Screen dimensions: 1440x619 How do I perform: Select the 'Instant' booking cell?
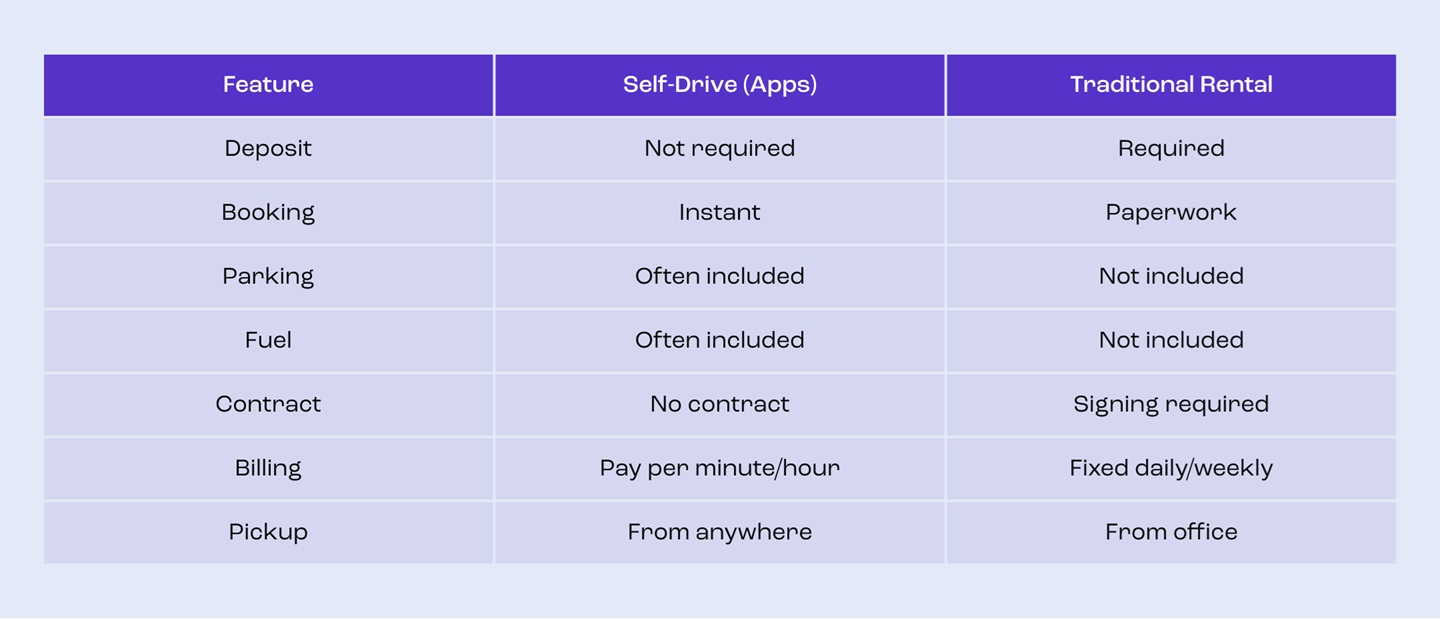coord(720,213)
